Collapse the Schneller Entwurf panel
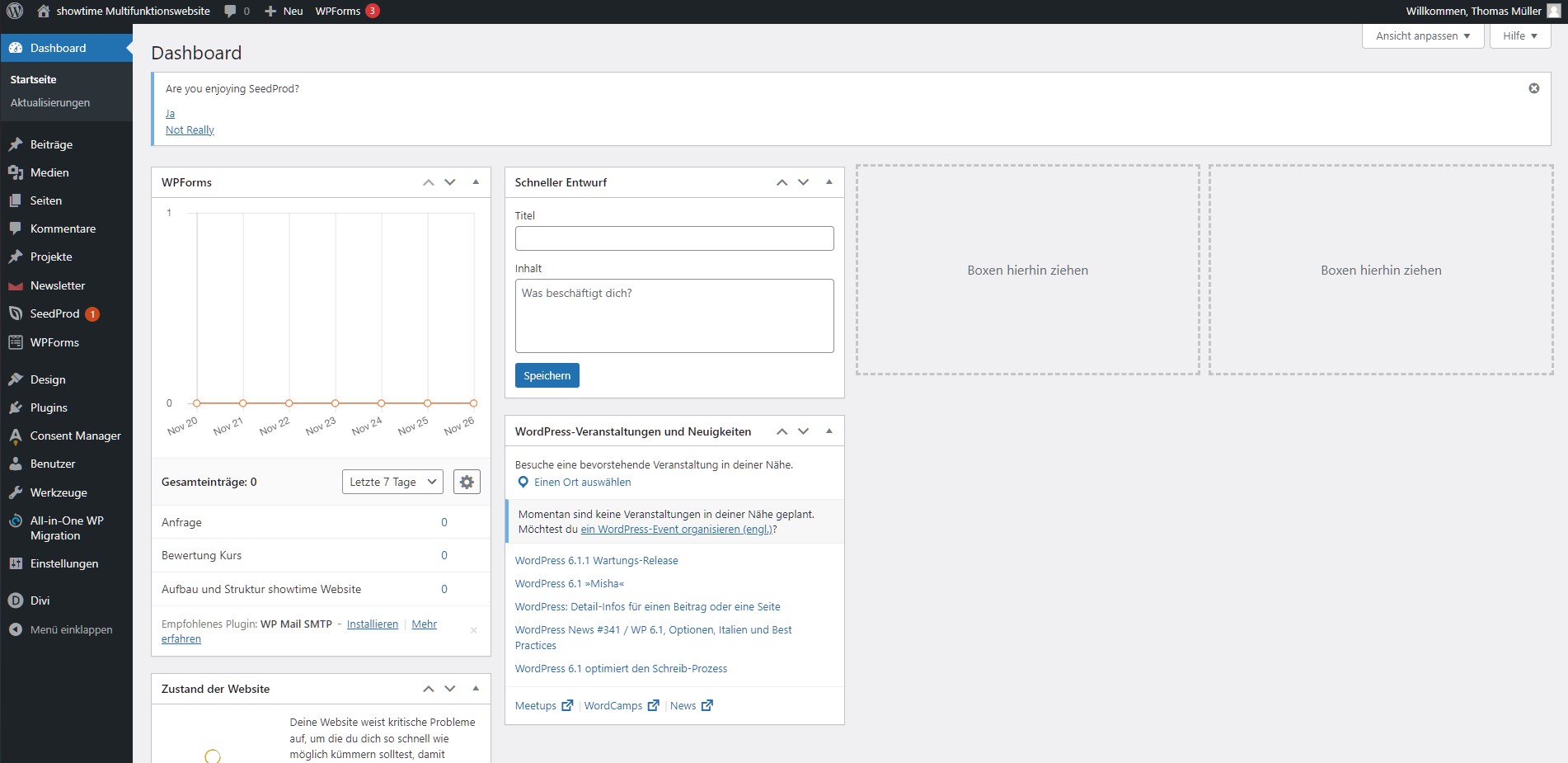The image size is (1568, 763). [829, 182]
